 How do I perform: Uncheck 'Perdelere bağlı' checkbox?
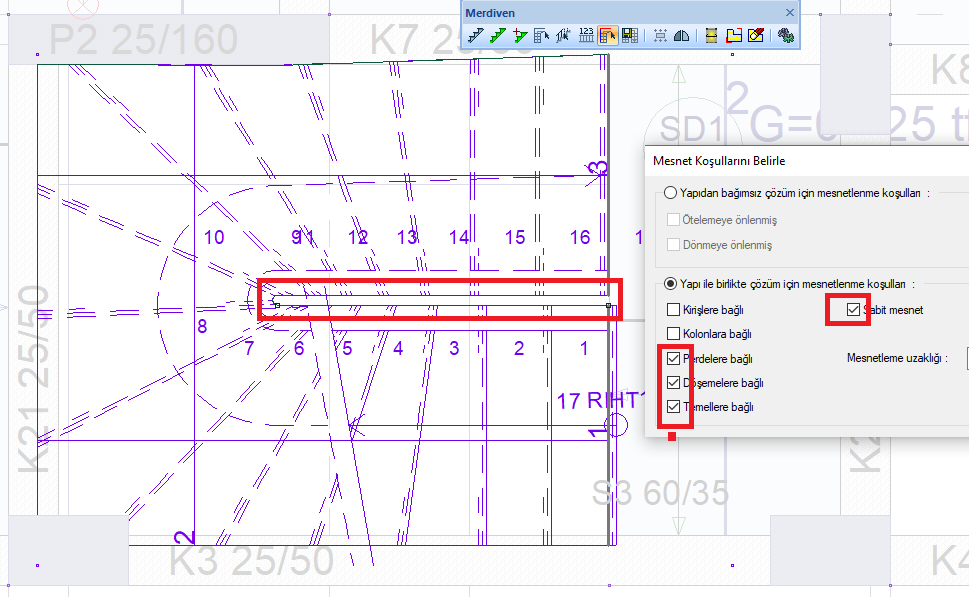coord(673,358)
